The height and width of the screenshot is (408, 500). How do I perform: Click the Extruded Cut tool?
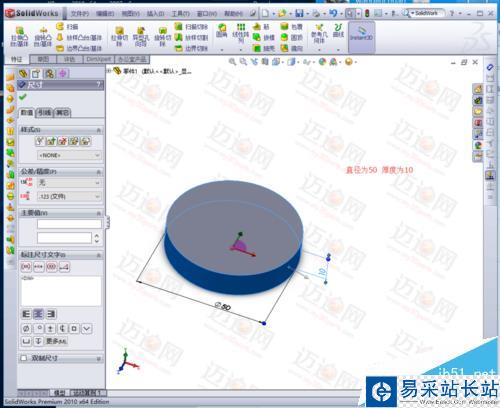point(119,37)
